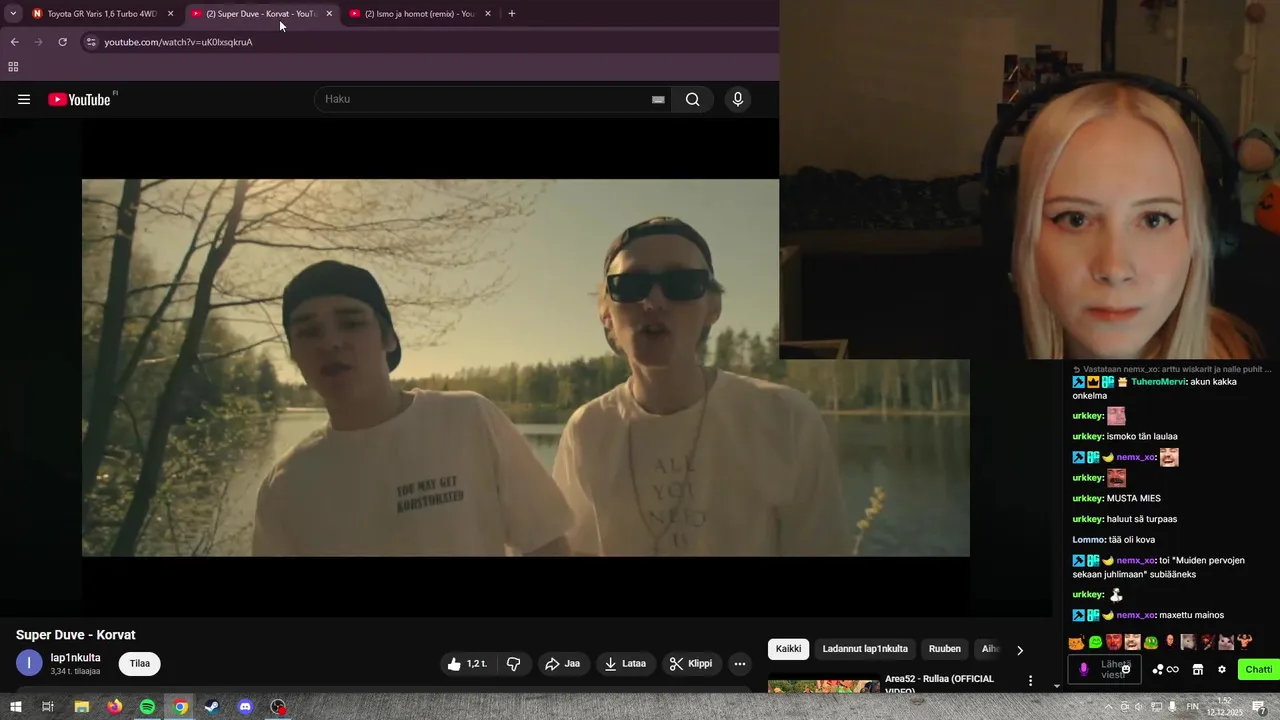Screen dimensions: 1280x720
Task: Go to the YouTube home logo
Action: pyautogui.click(x=80, y=99)
